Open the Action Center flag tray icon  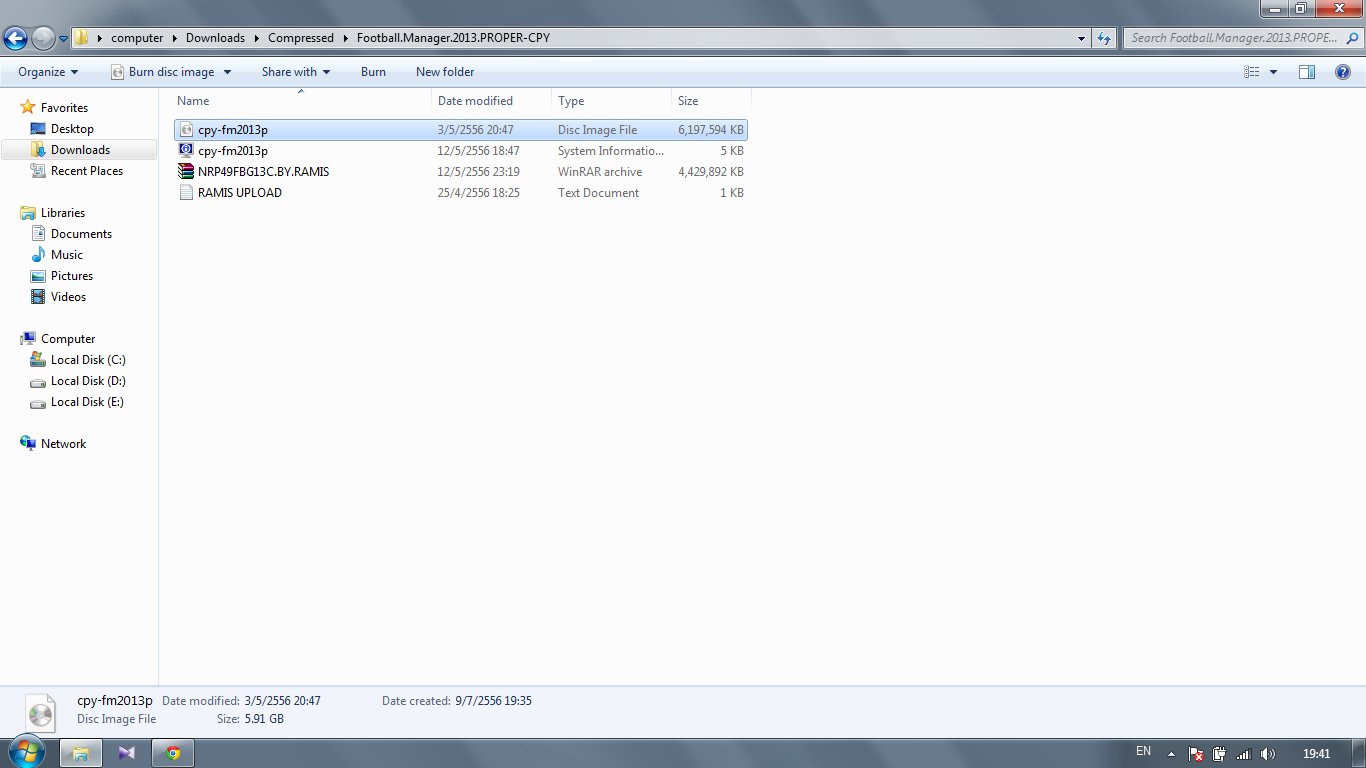tap(1196, 754)
